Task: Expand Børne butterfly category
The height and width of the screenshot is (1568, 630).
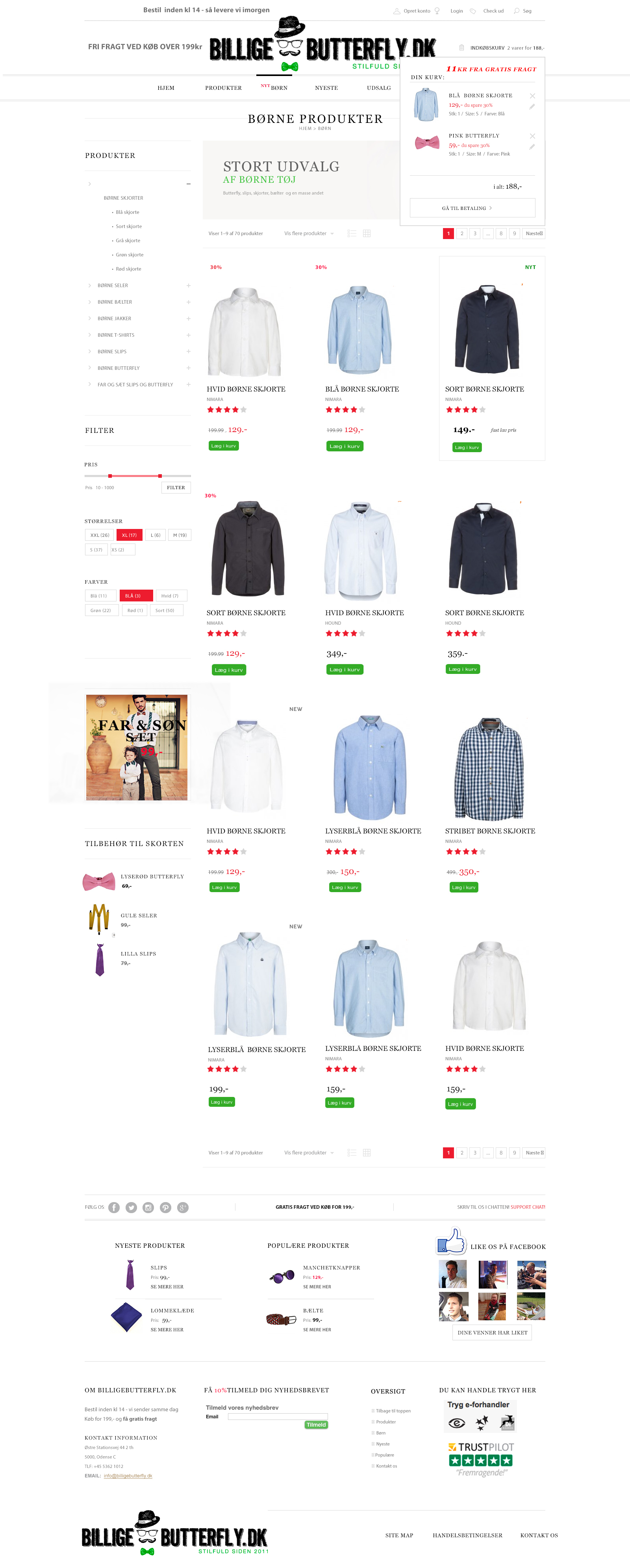Action: (x=189, y=368)
